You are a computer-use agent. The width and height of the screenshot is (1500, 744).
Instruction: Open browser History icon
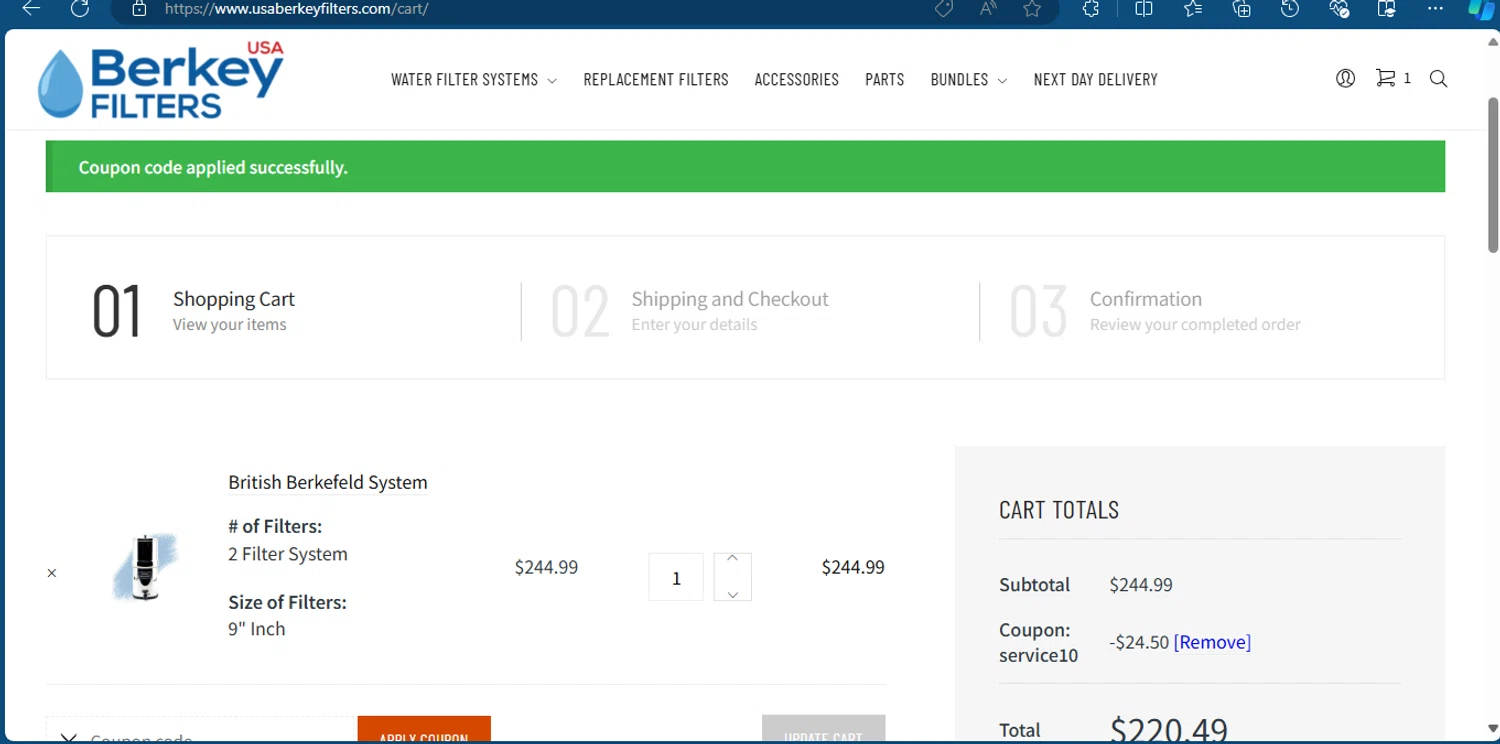[x=1290, y=8]
